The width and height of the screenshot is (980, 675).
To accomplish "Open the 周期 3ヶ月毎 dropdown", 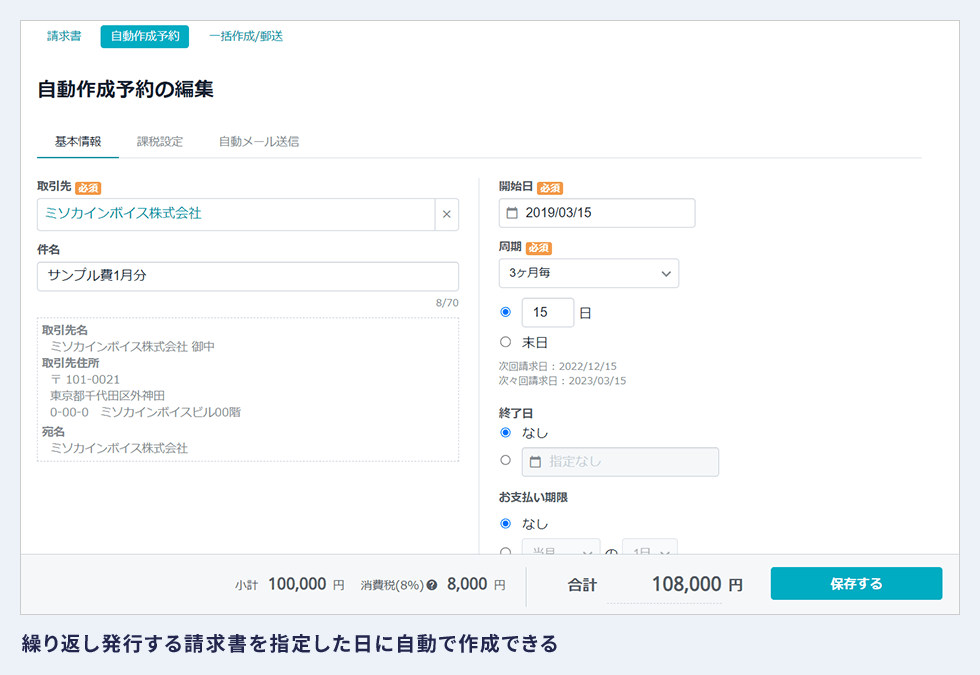I will [588, 273].
